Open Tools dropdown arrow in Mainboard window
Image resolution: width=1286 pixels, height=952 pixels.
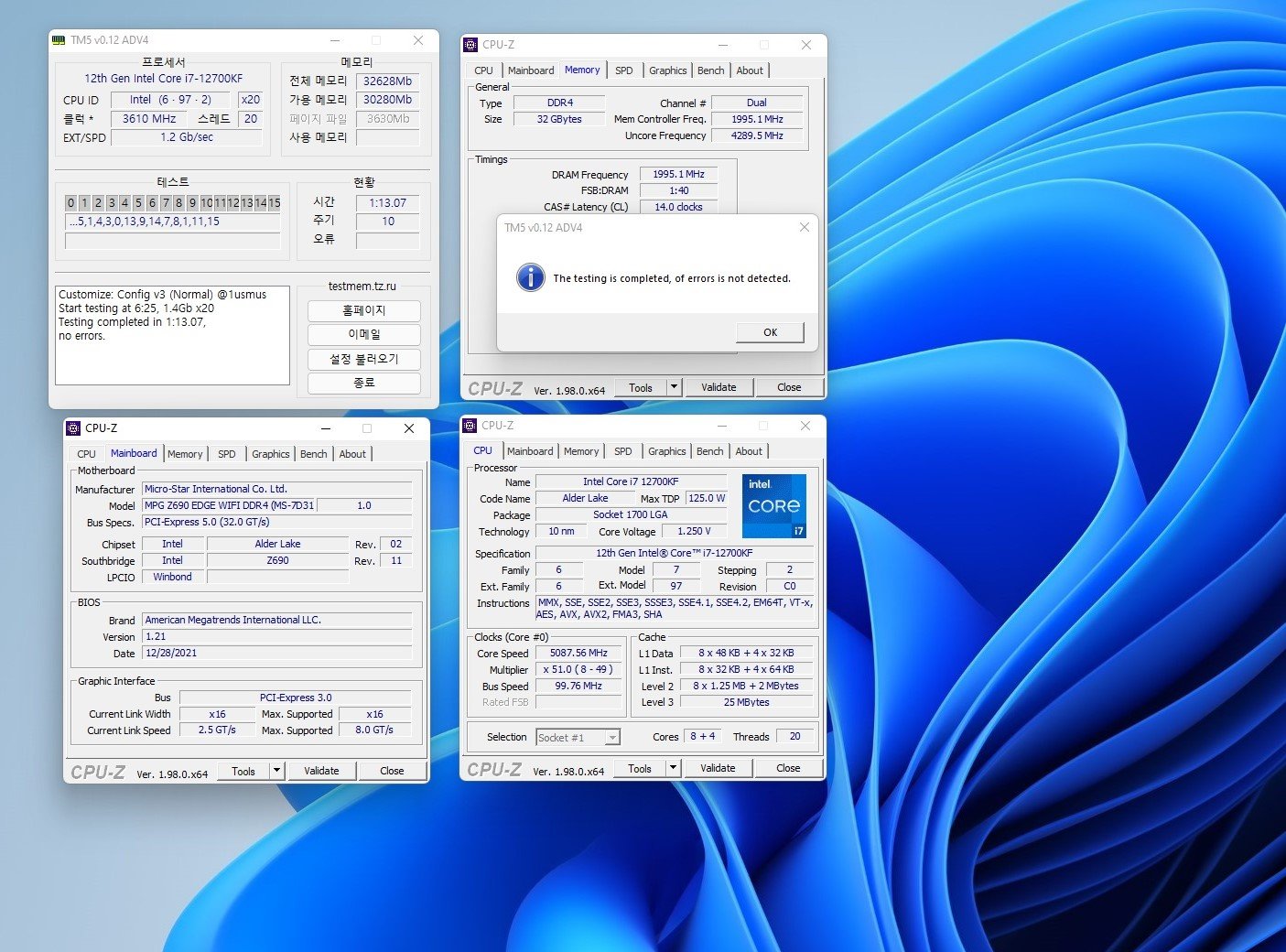(276, 771)
